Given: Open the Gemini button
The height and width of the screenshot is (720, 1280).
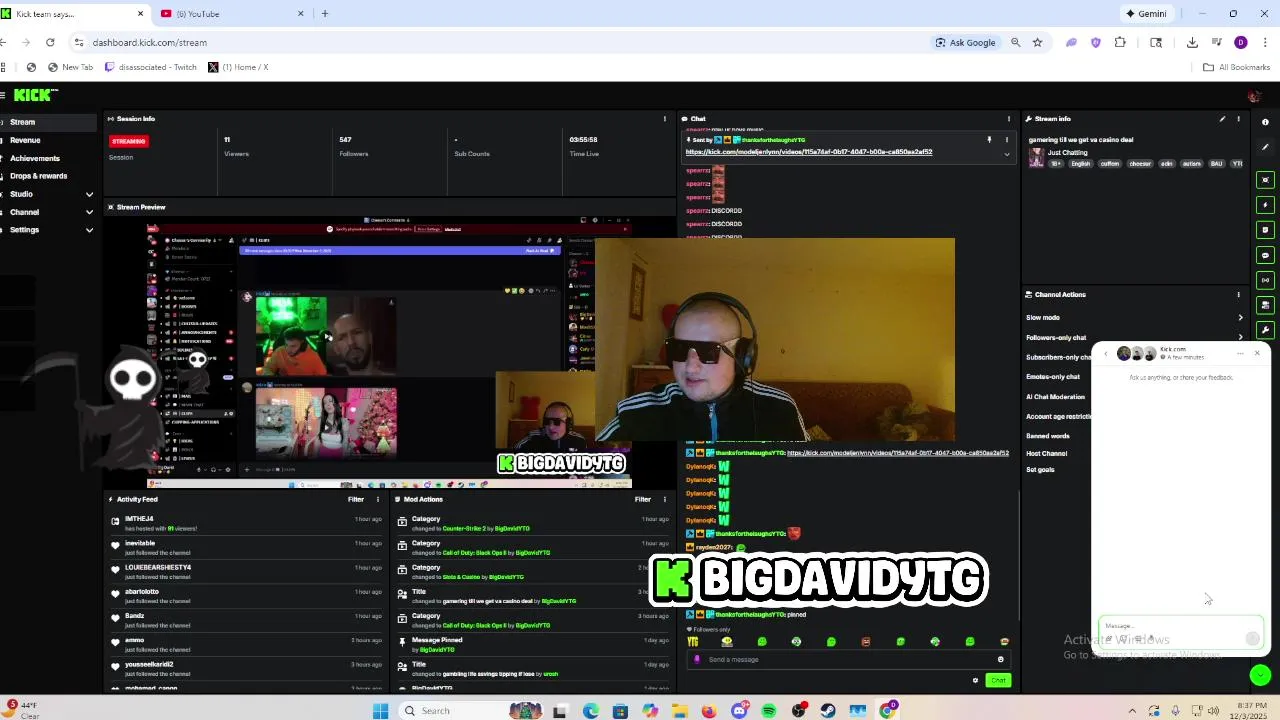Looking at the screenshot, I should (1146, 14).
